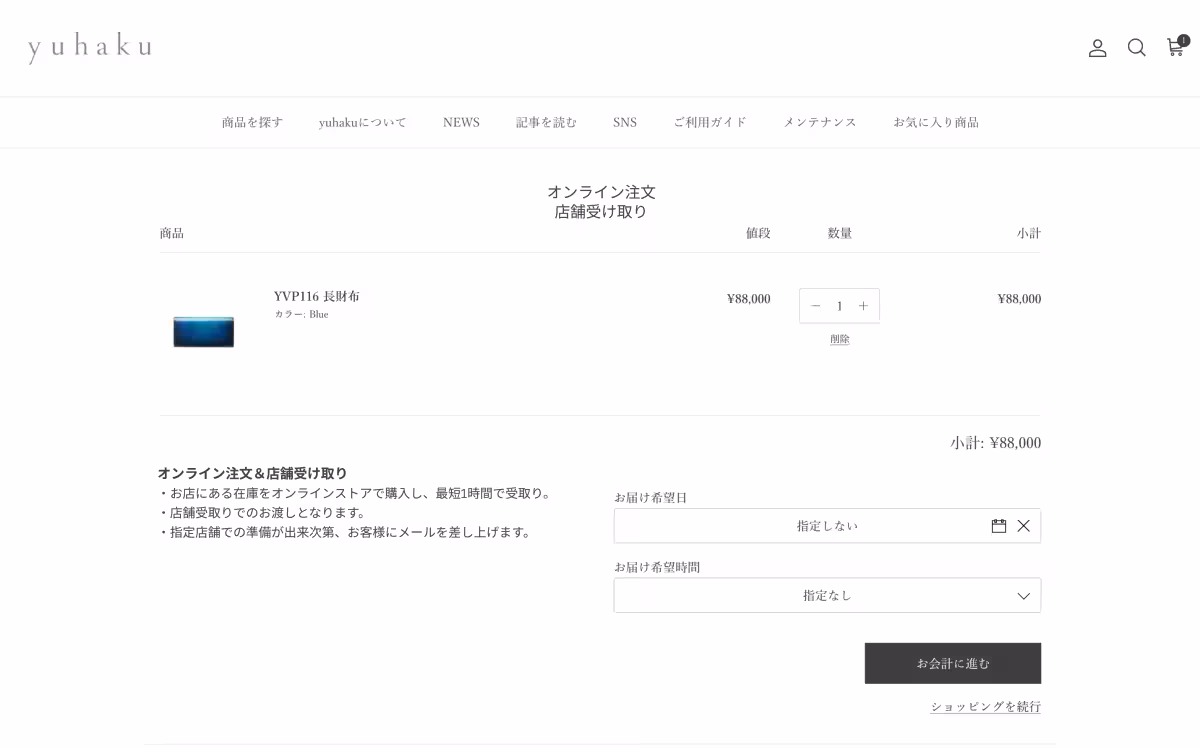The height and width of the screenshot is (748, 1200).
Task: Open the search magnifier icon
Action: pyautogui.click(x=1136, y=48)
